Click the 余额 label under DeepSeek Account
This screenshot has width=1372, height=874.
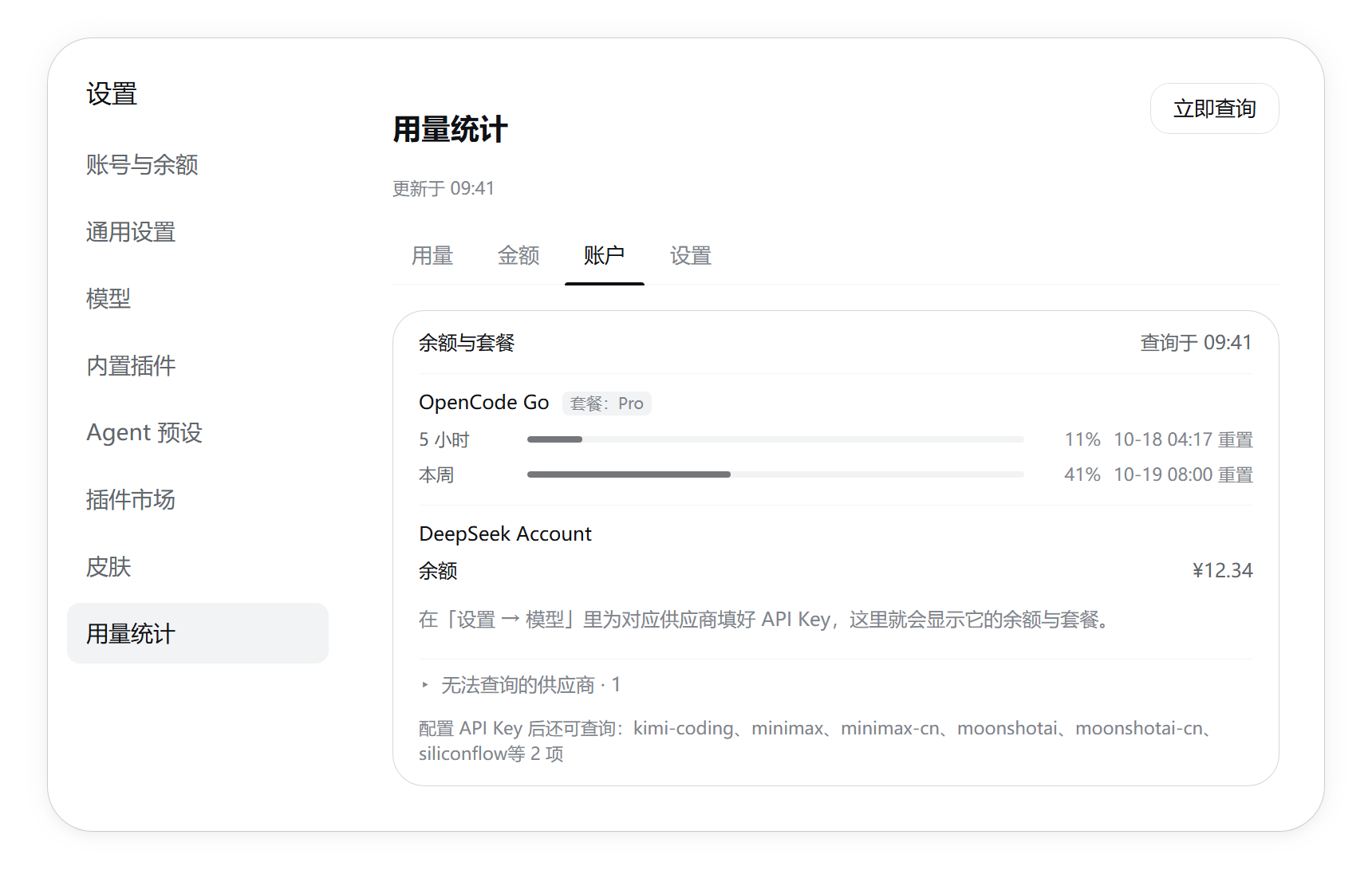(x=438, y=571)
